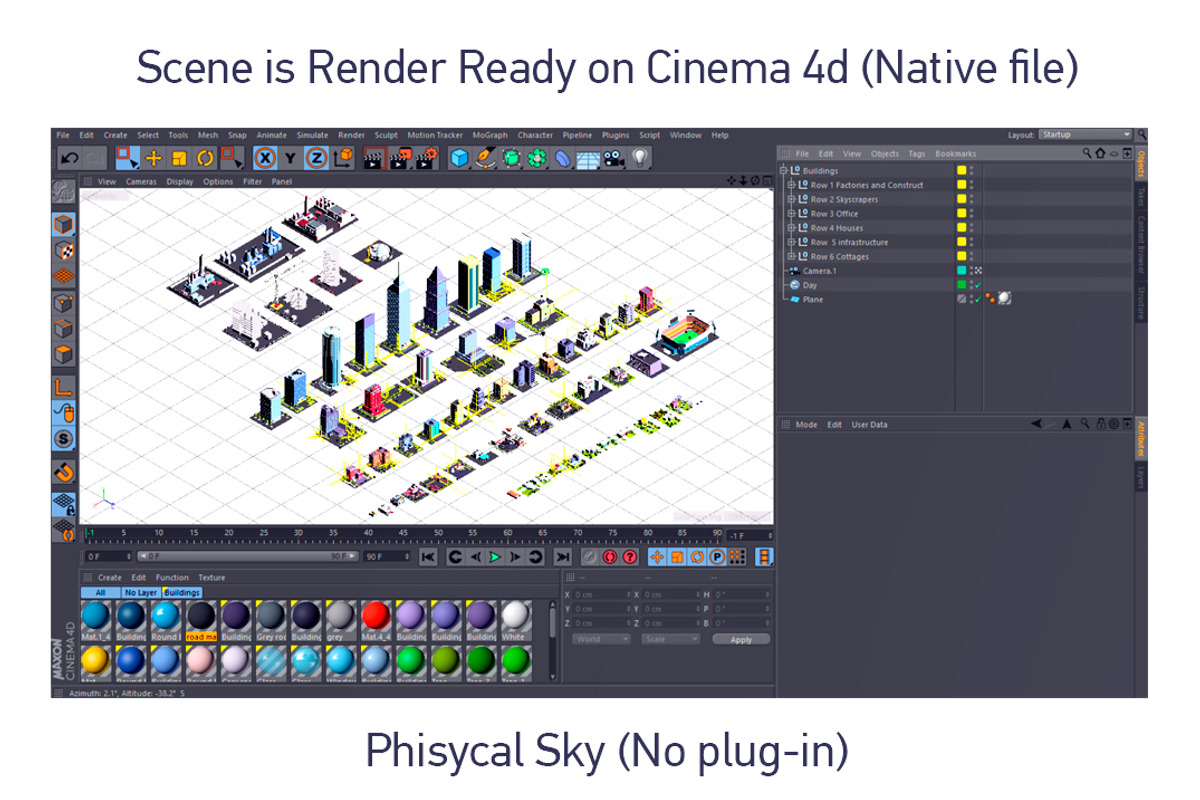The height and width of the screenshot is (800, 1200).
Task: Add a Floor environment object icon
Action: pos(588,159)
